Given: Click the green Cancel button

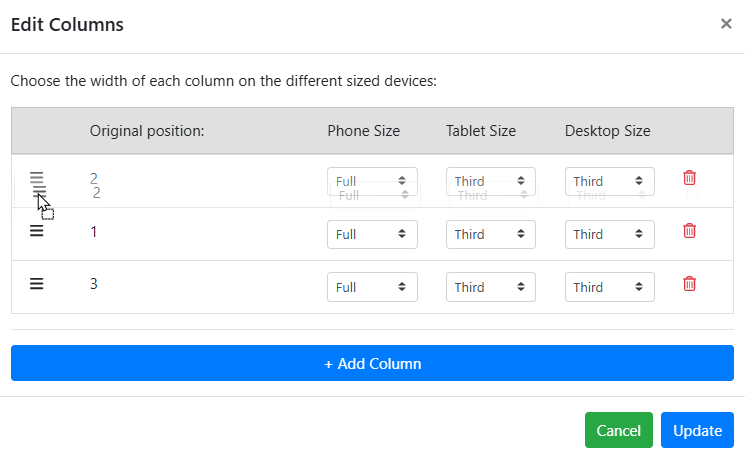Looking at the screenshot, I should [619, 430].
